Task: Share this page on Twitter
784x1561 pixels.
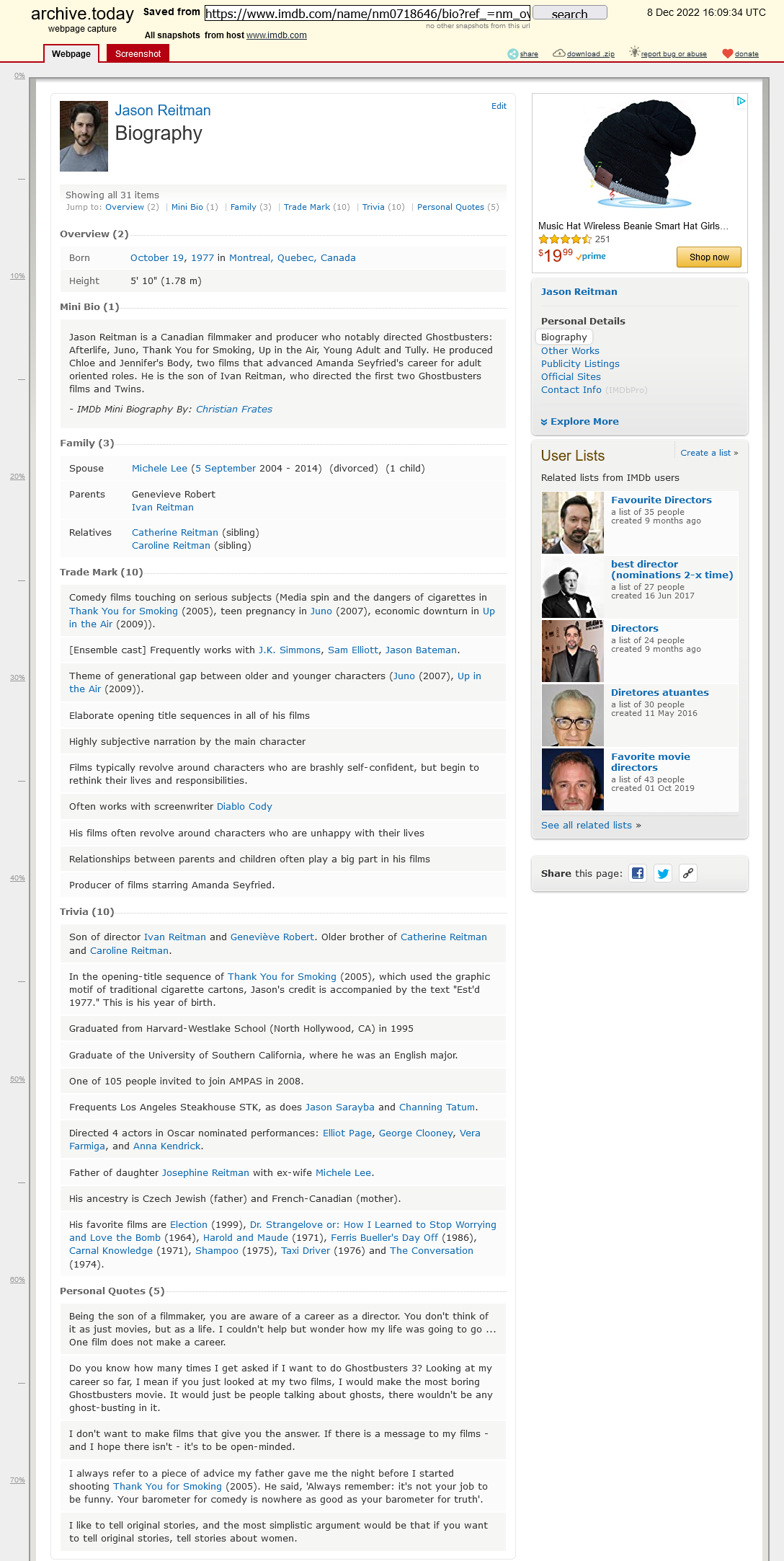Action: [663, 873]
